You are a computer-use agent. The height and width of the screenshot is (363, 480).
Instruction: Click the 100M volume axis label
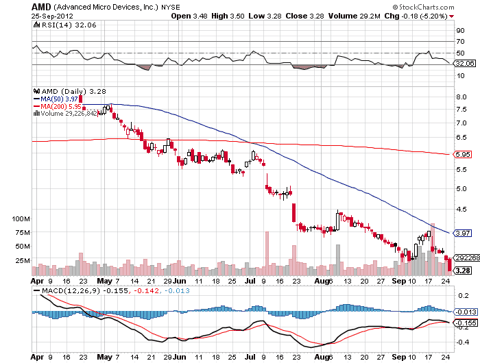(21, 219)
